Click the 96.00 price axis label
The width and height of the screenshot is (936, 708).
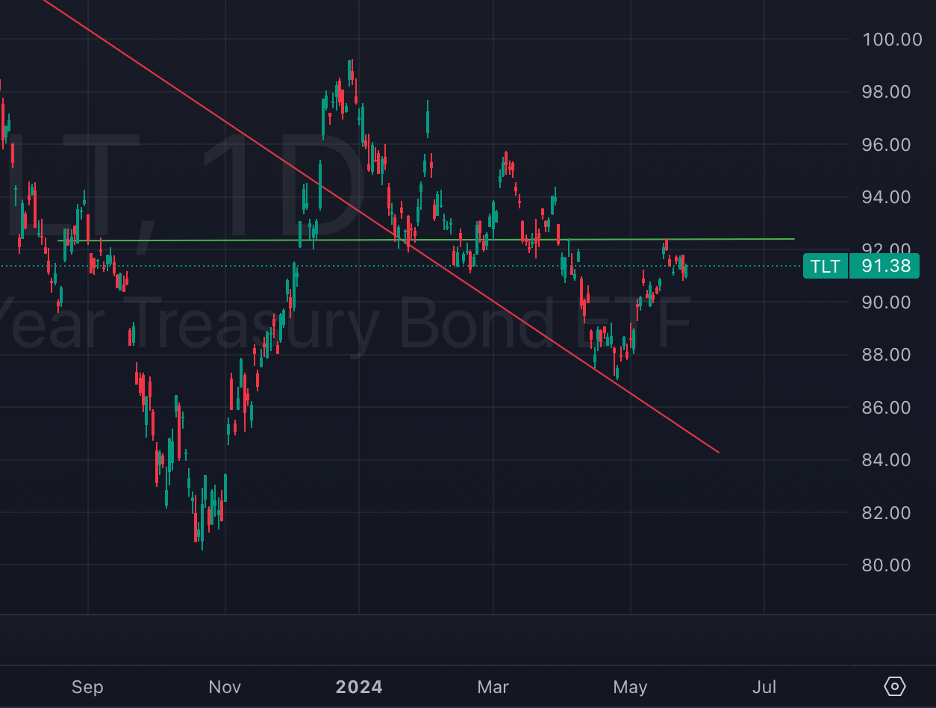[x=886, y=144]
